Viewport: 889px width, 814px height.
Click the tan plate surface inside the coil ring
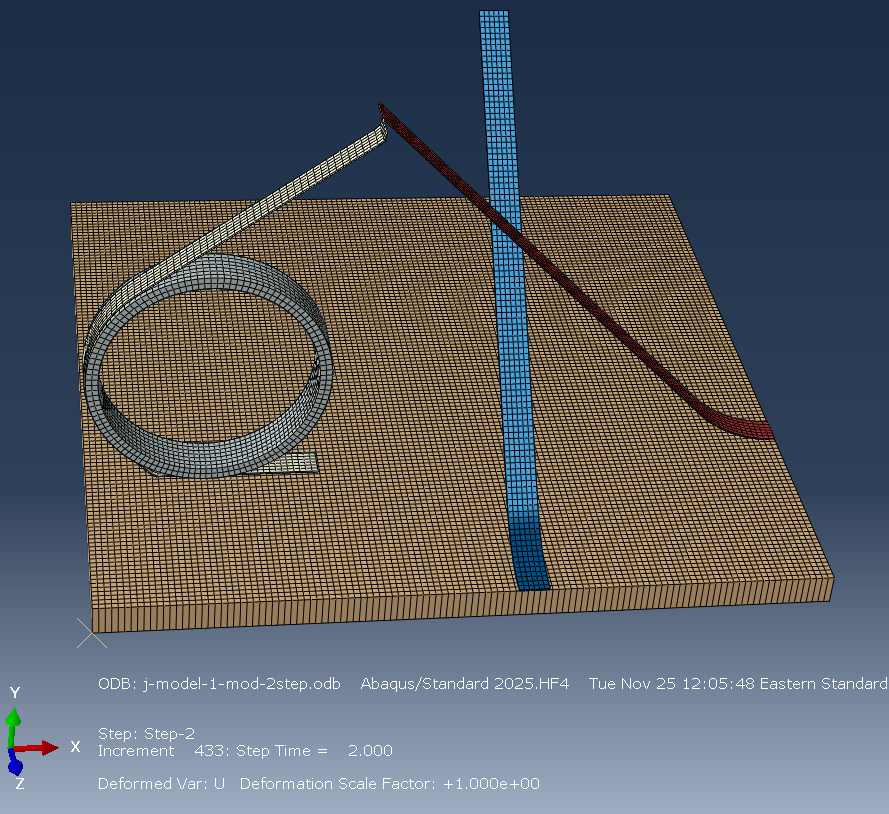tap(210, 370)
